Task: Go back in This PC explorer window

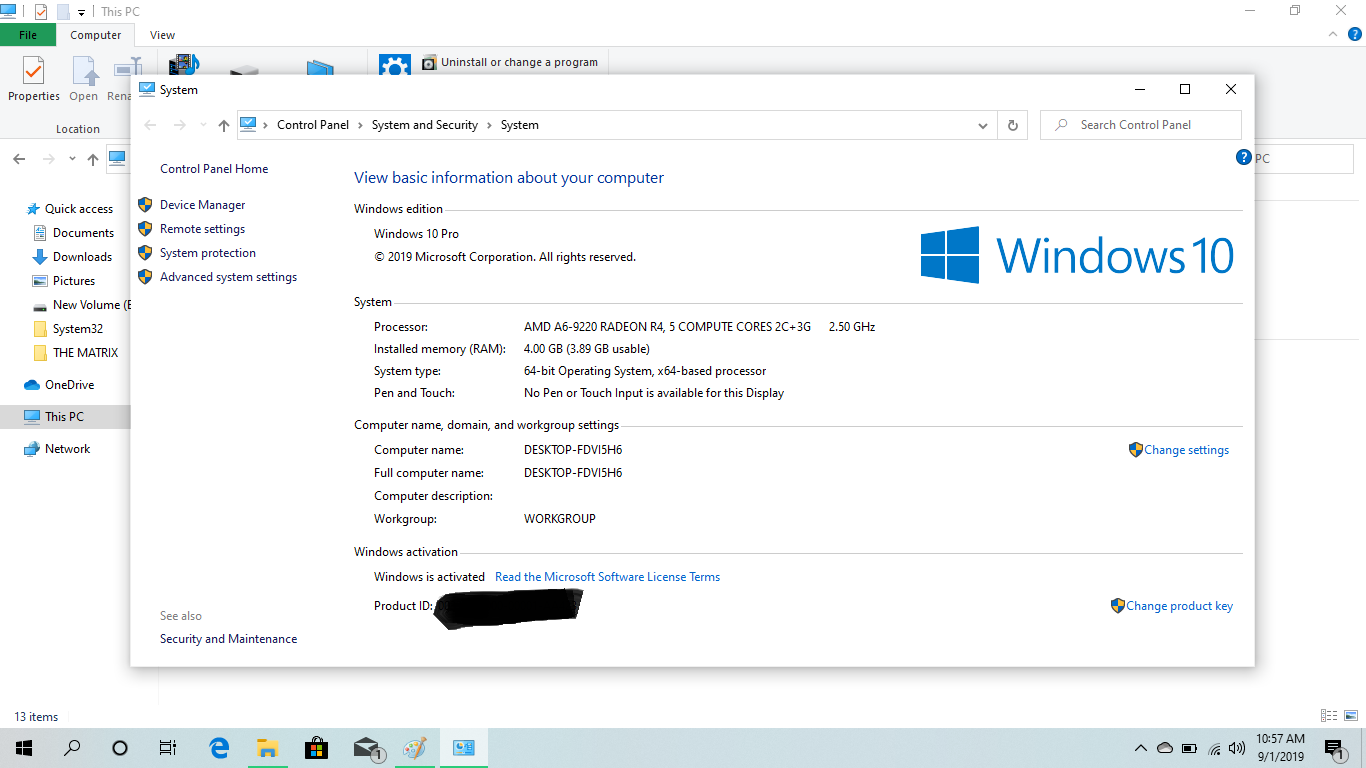Action: [19, 159]
